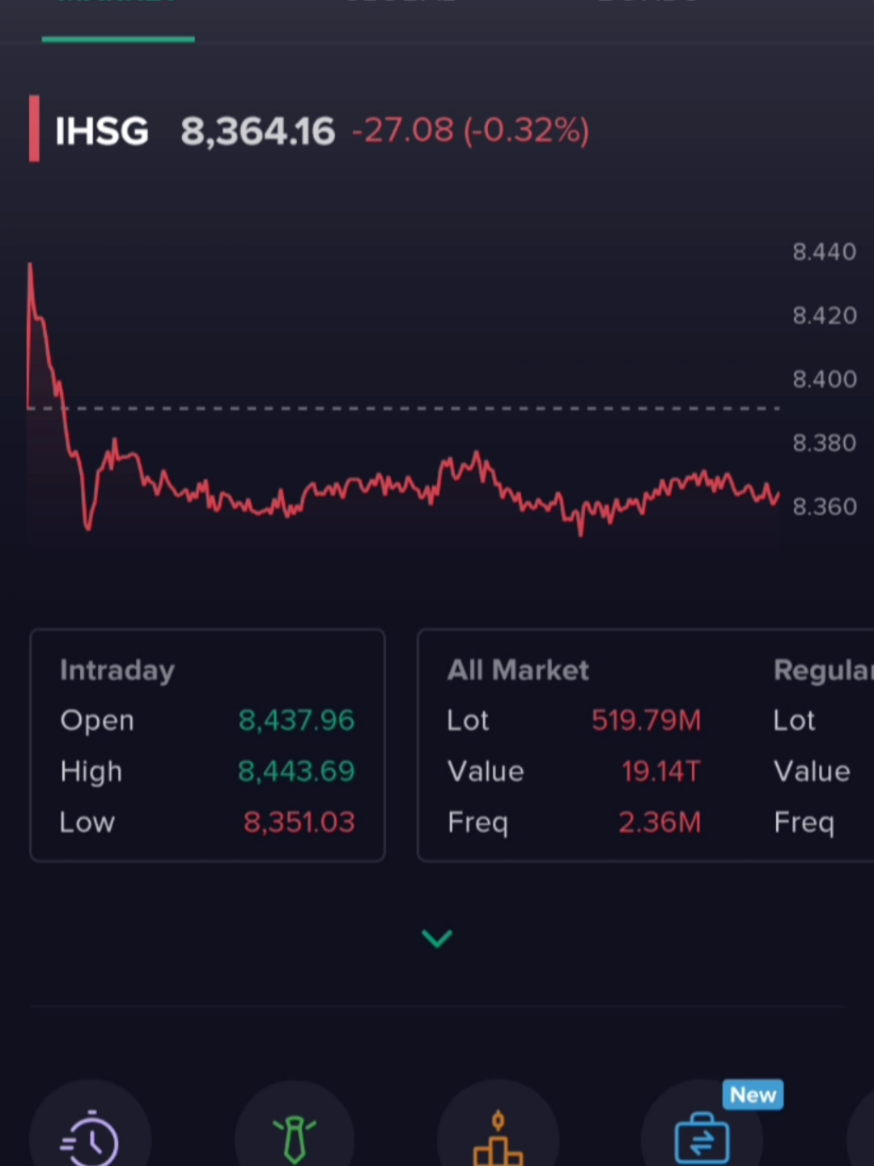The image size is (874, 1166).
Task: Tap the IHSG index title
Action: pyautogui.click(x=101, y=130)
